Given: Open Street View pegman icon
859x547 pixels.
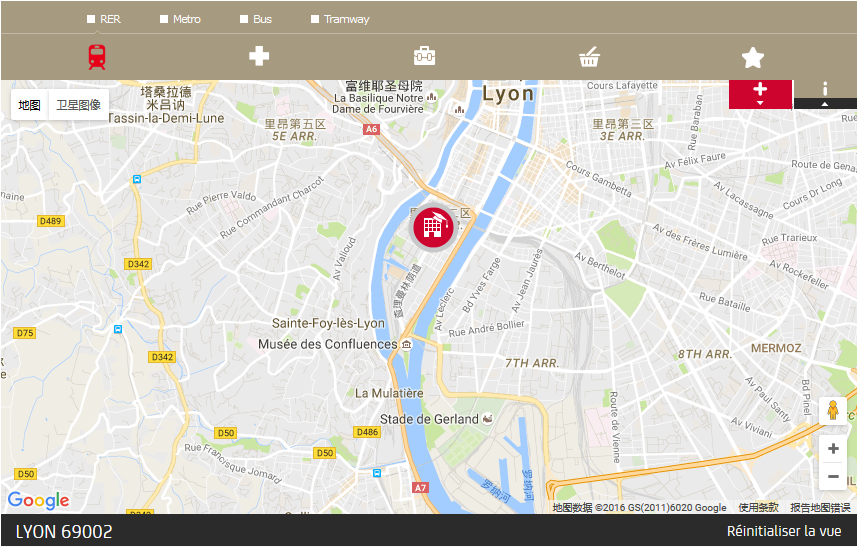Looking at the screenshot, I should click(x=833, y=410).
